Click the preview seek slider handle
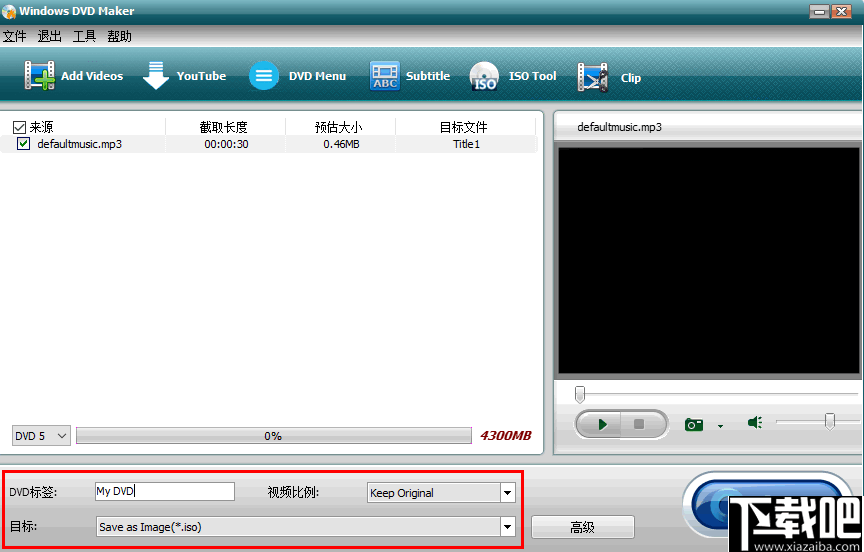The height and width of the screenshot is (552, 864). (x=580, y=394)
